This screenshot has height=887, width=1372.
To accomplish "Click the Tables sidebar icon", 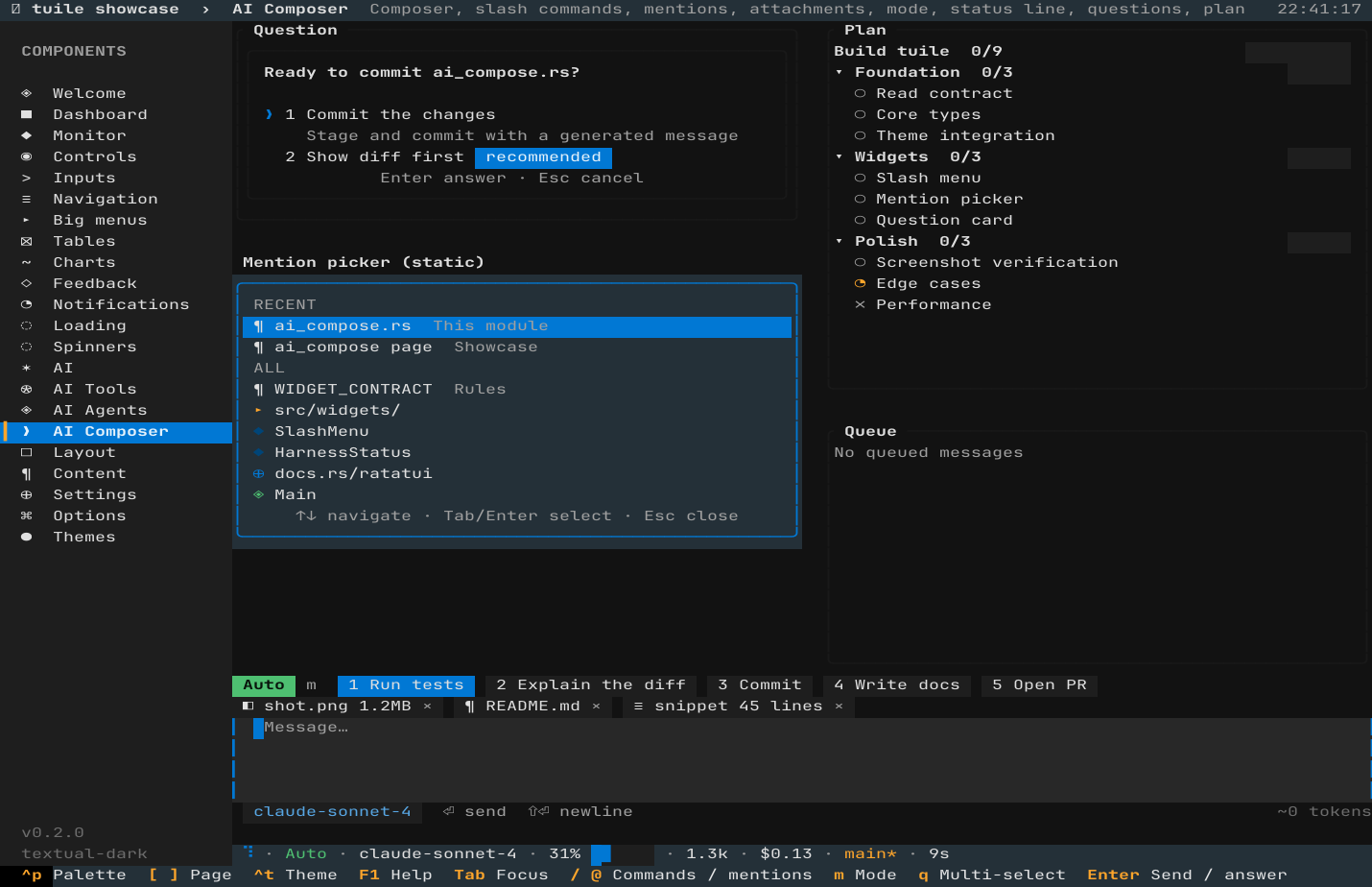I will 26,241.
